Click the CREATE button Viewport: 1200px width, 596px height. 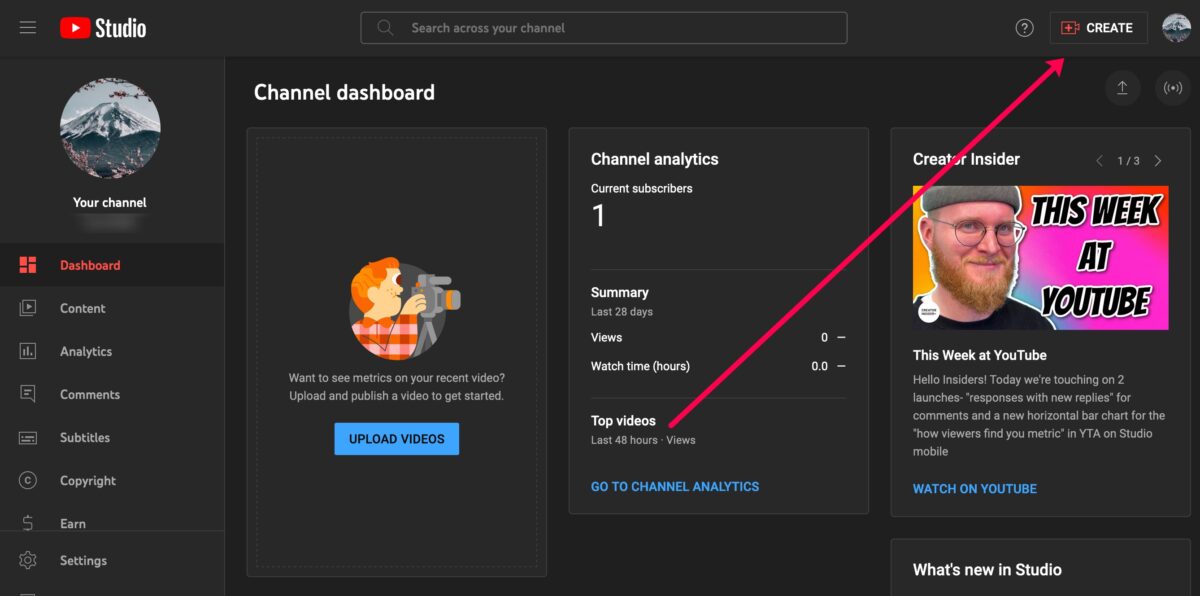[1098, 28]
